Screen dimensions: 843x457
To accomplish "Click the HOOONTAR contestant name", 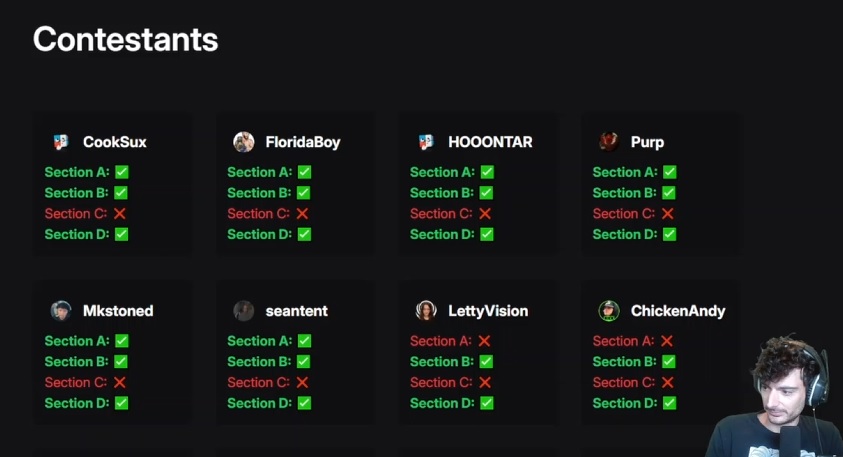I will (x=490, y=142).
